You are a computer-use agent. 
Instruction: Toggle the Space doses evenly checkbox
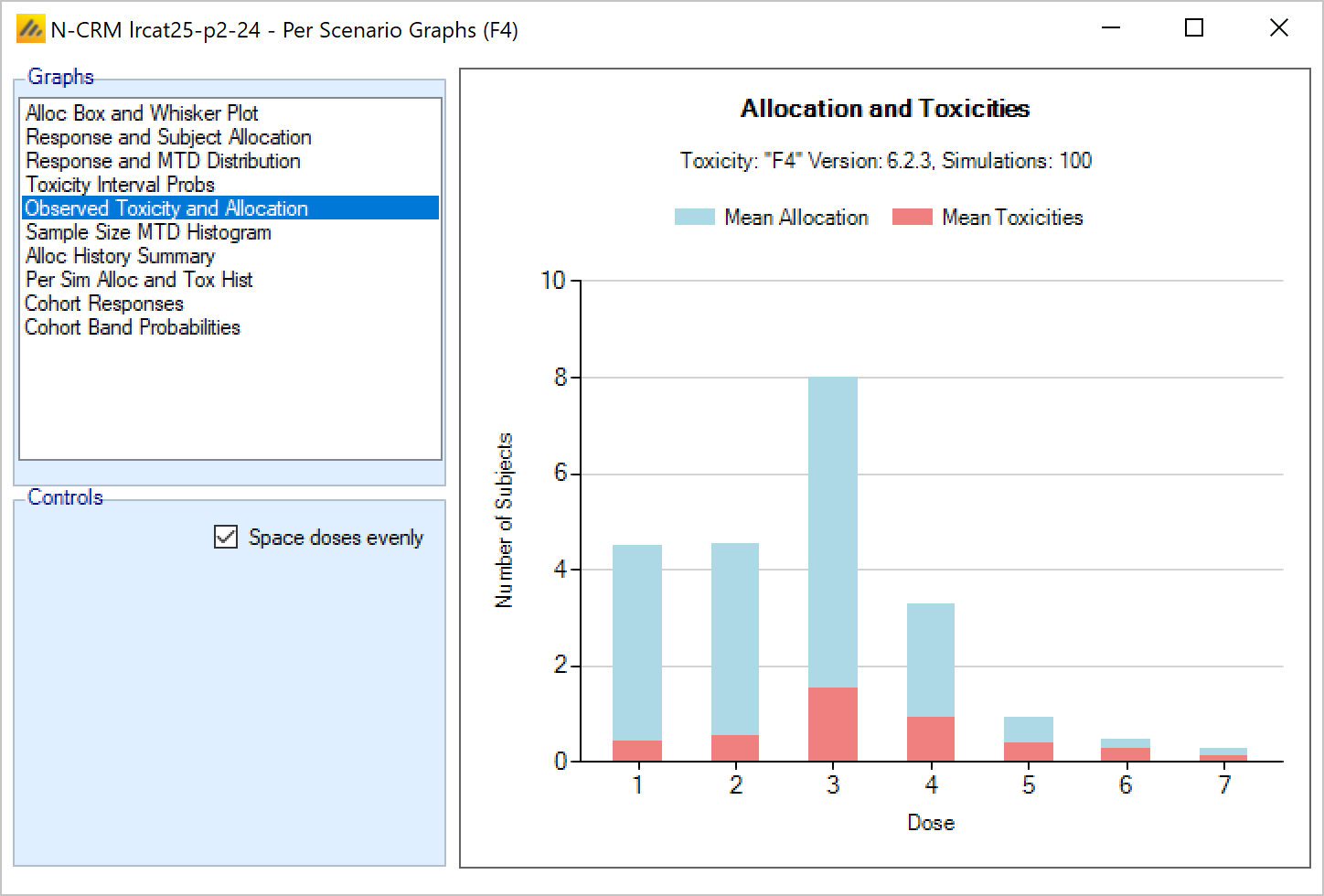click(x=226, y=537)
